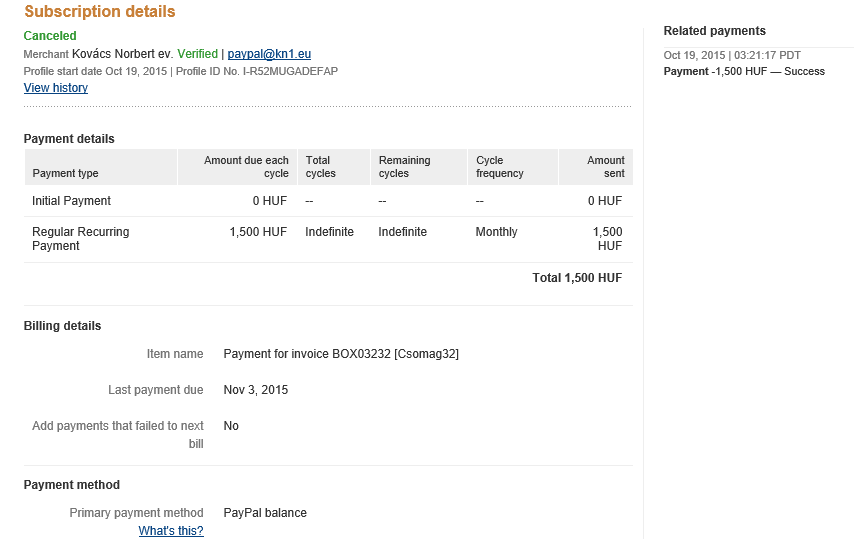This screenshot has height=539, width=854.
Task: Click the Amount due each cycle header
Action: point(246,167)
